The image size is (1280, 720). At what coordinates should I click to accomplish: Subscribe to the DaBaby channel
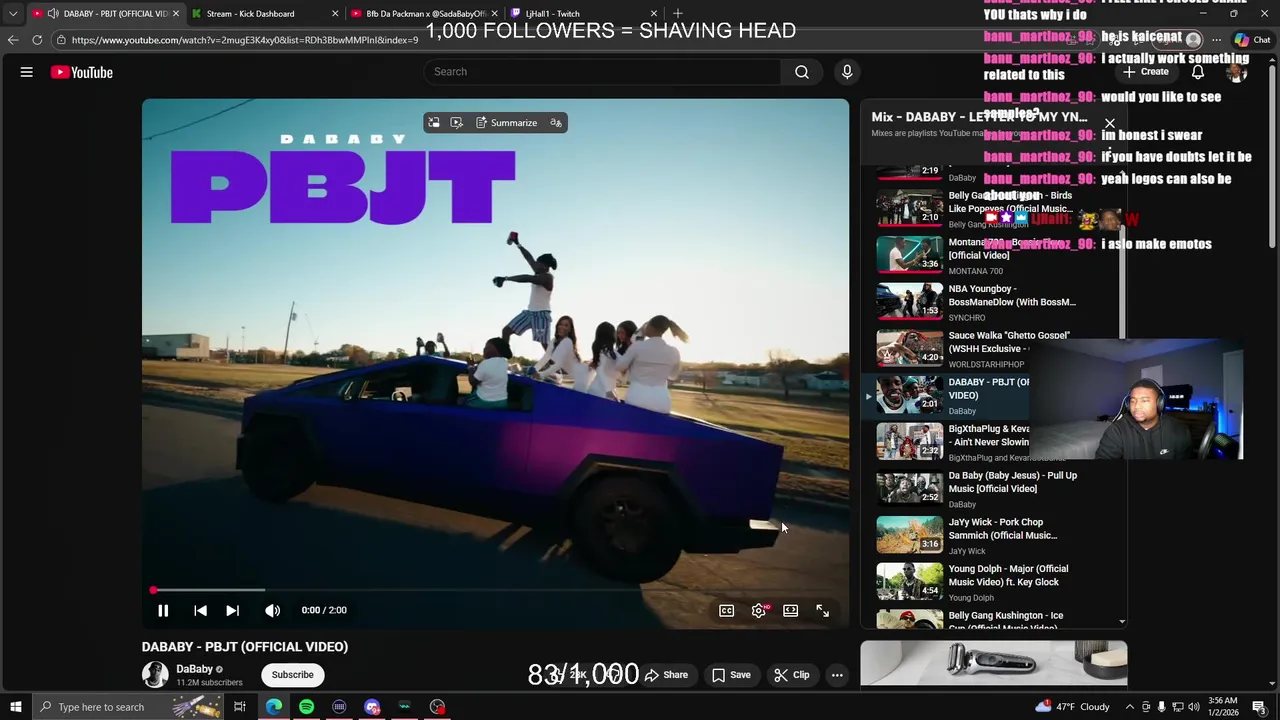(292, 675)
